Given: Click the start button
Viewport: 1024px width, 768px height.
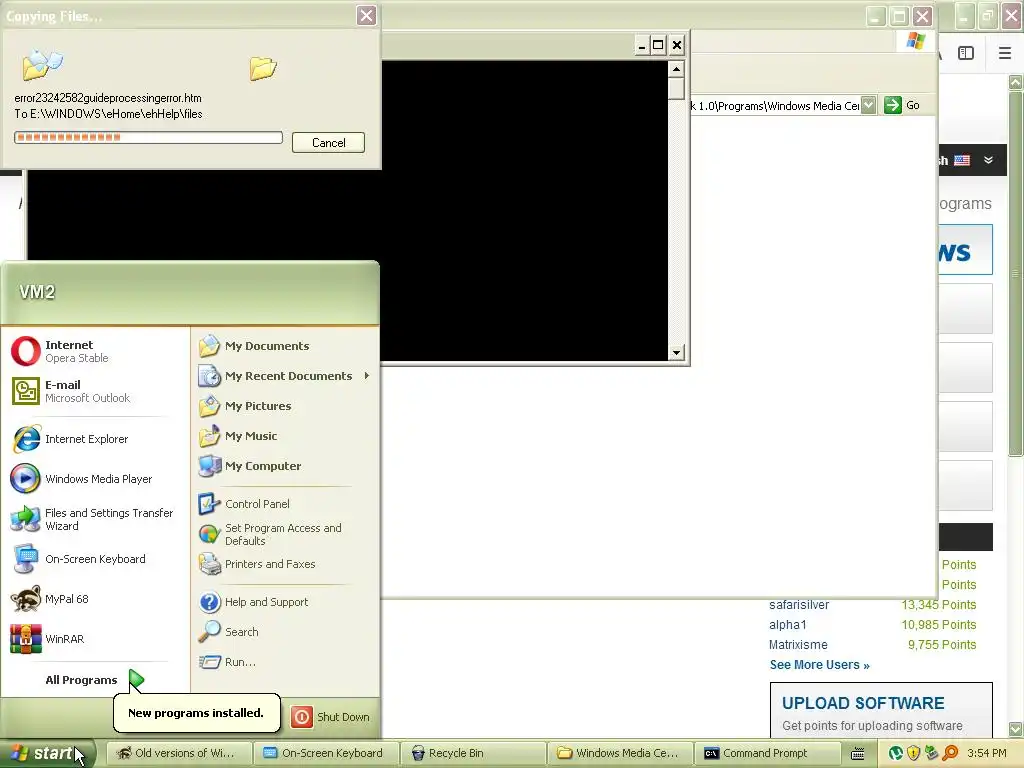Looking at the screenshot, I should click(x=46, y=753).
